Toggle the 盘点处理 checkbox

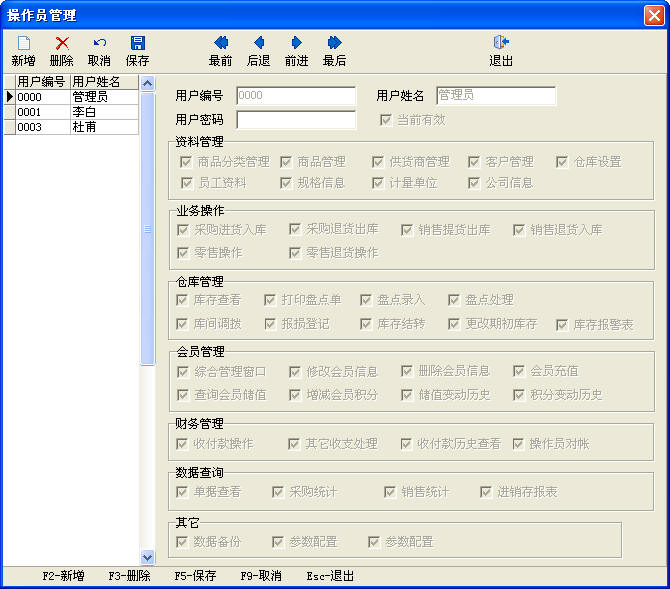pos(454,300)
